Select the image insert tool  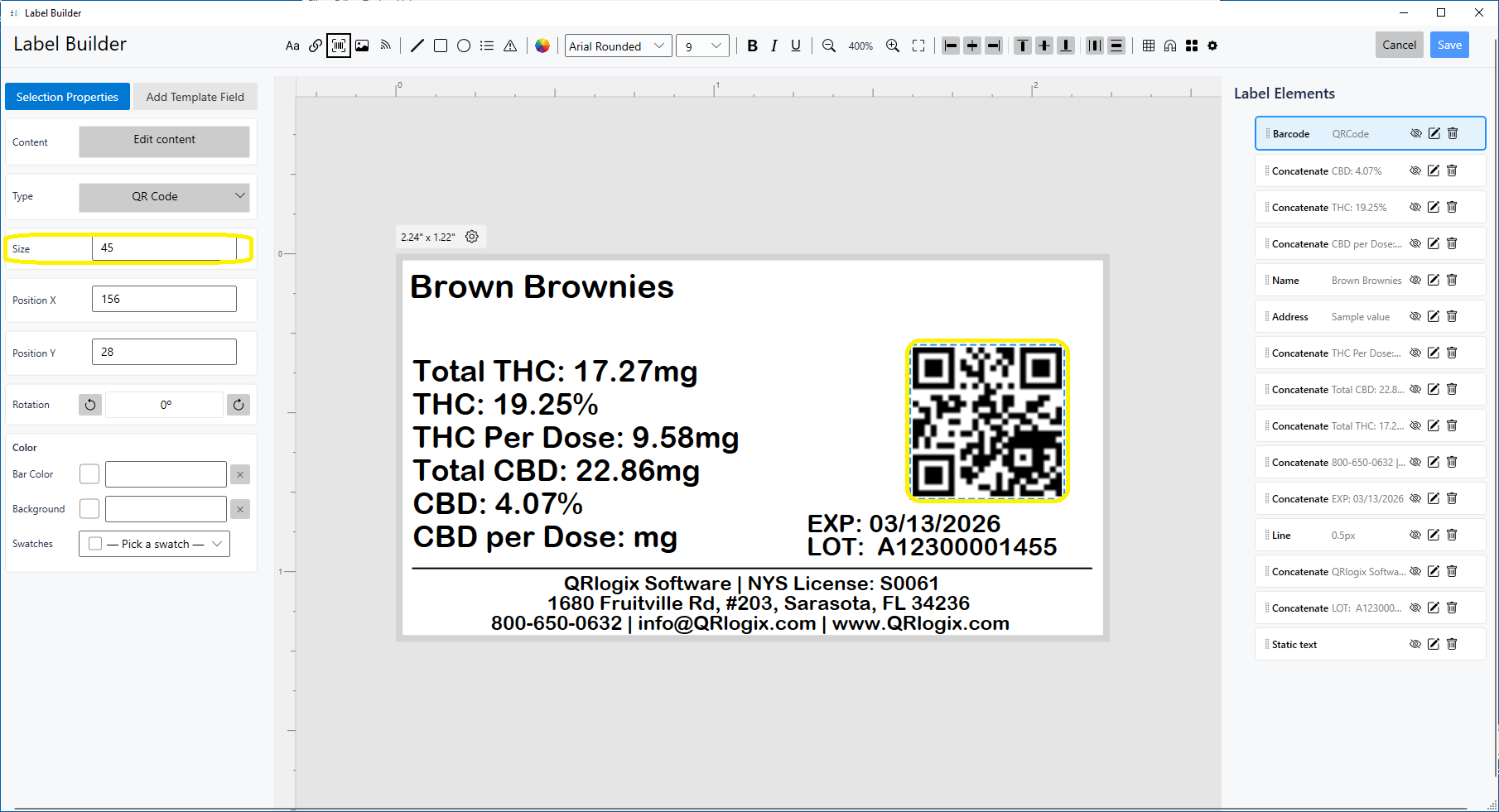tap(362, 46)
